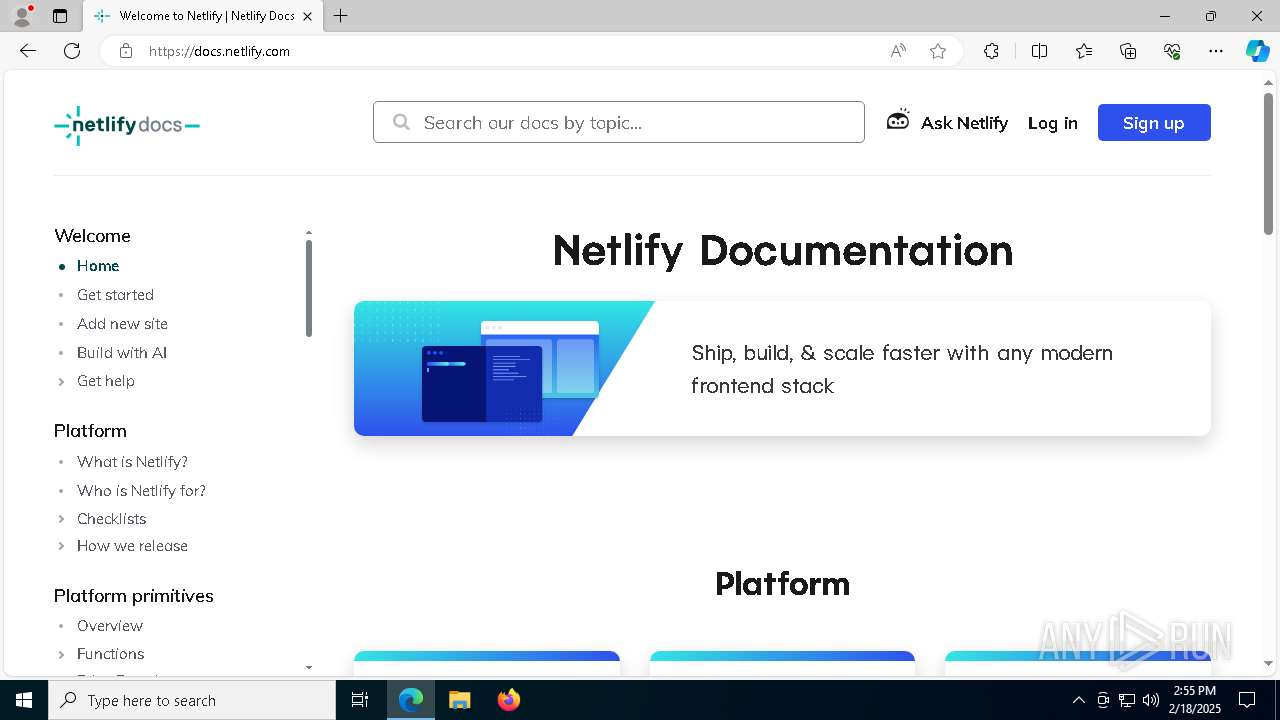Click the Platform primitives sidebar heading
Image resolution: width=1280 pixels, height=720 pixels.
[x=134, y=596]
